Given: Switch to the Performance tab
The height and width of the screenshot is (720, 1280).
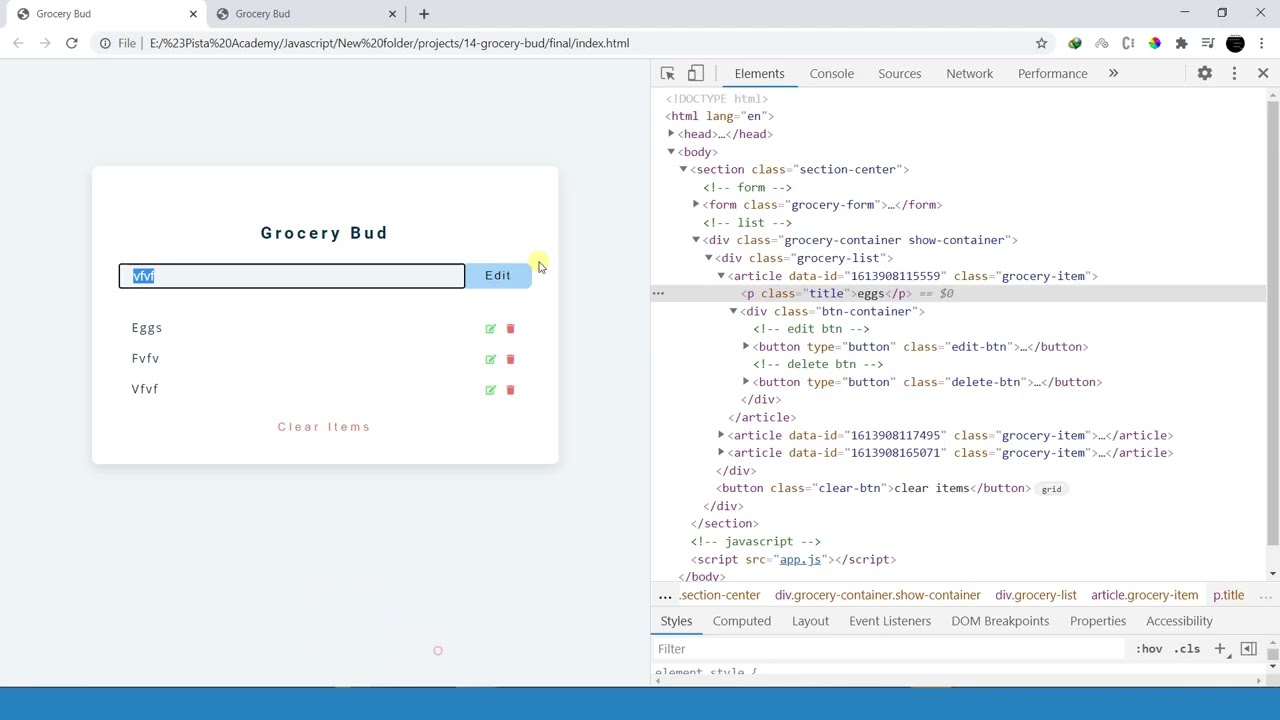Looking at the screenshot, I should point(1053,73).
